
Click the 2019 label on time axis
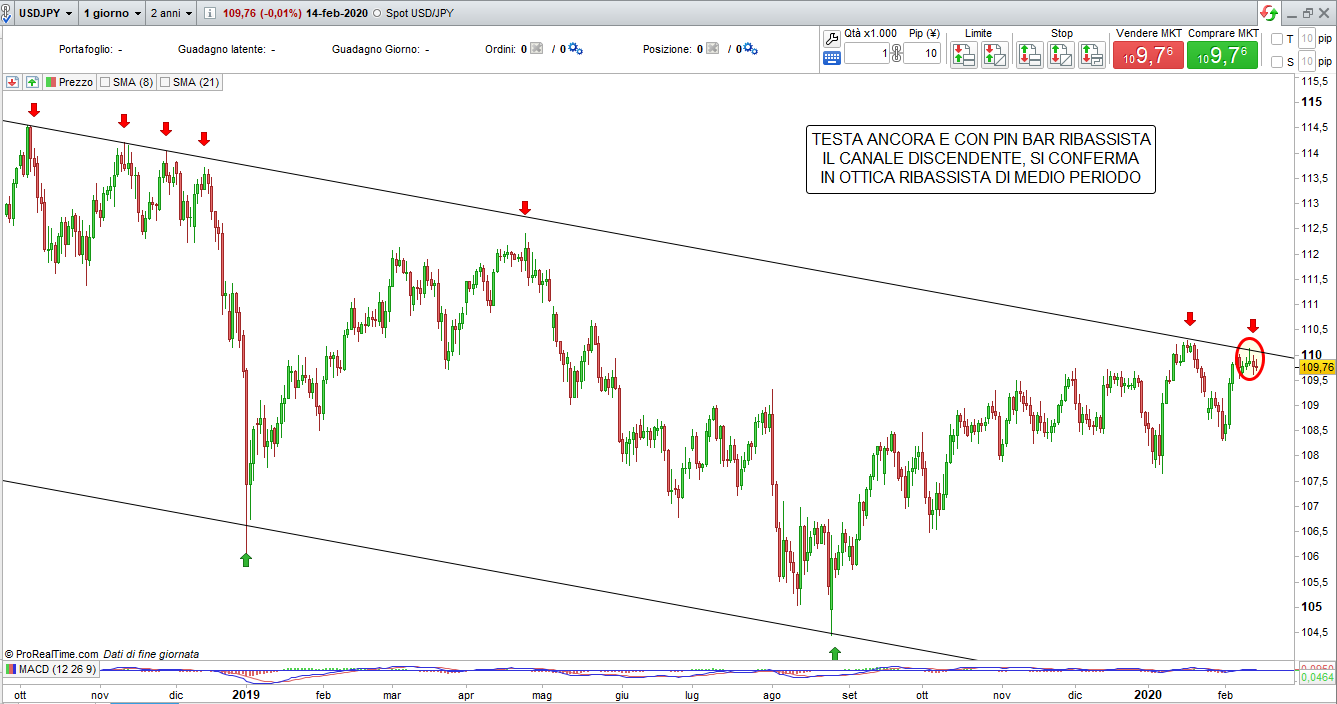click(246, 693)
